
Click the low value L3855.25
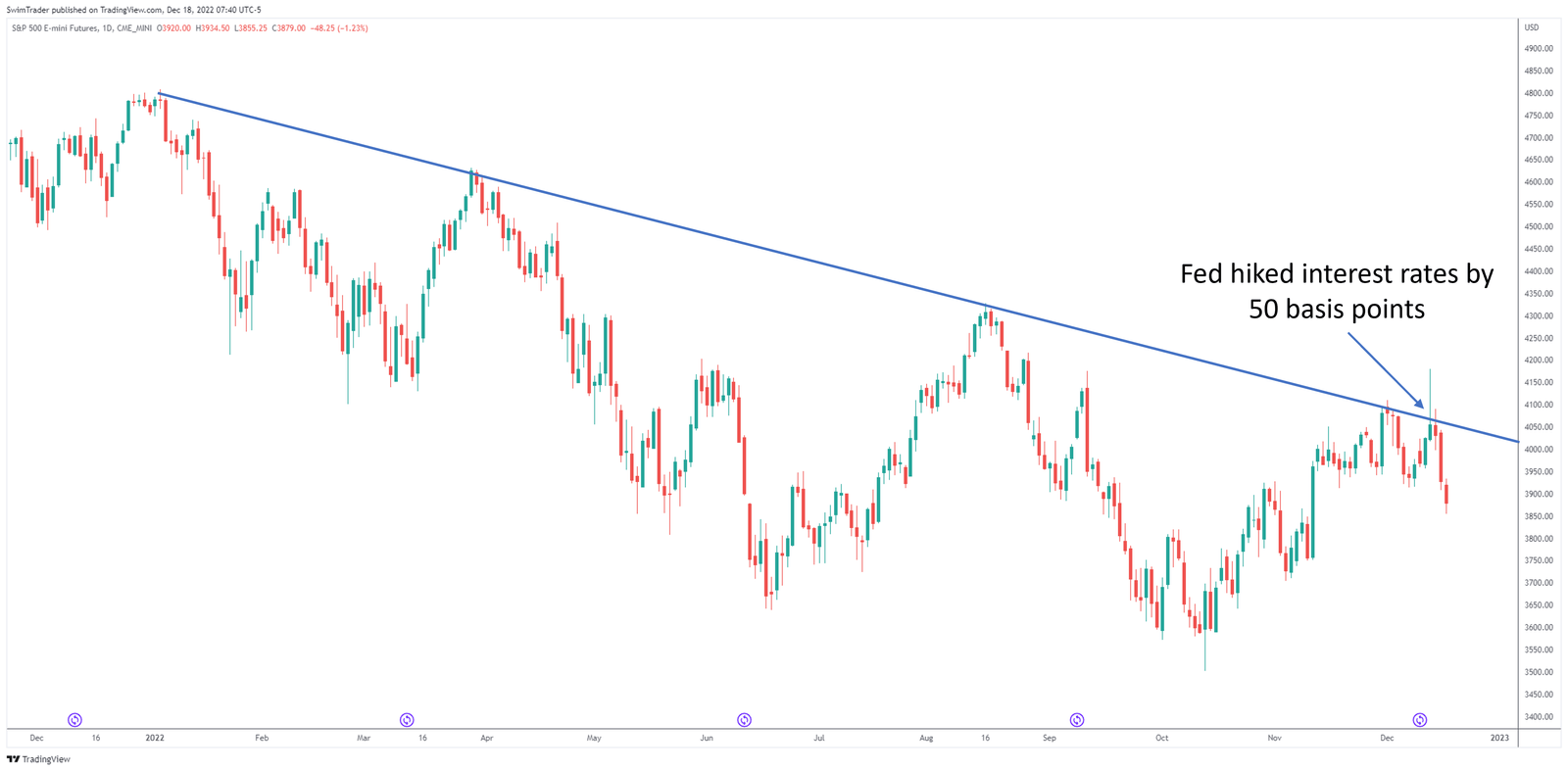251,28
